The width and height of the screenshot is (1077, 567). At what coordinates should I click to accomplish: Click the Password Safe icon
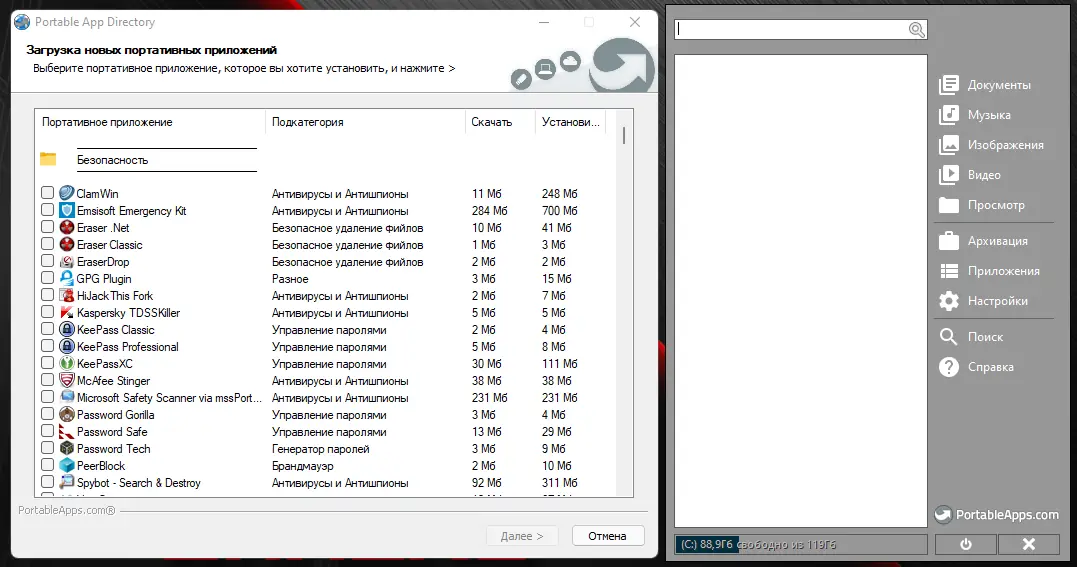[67, 432]
